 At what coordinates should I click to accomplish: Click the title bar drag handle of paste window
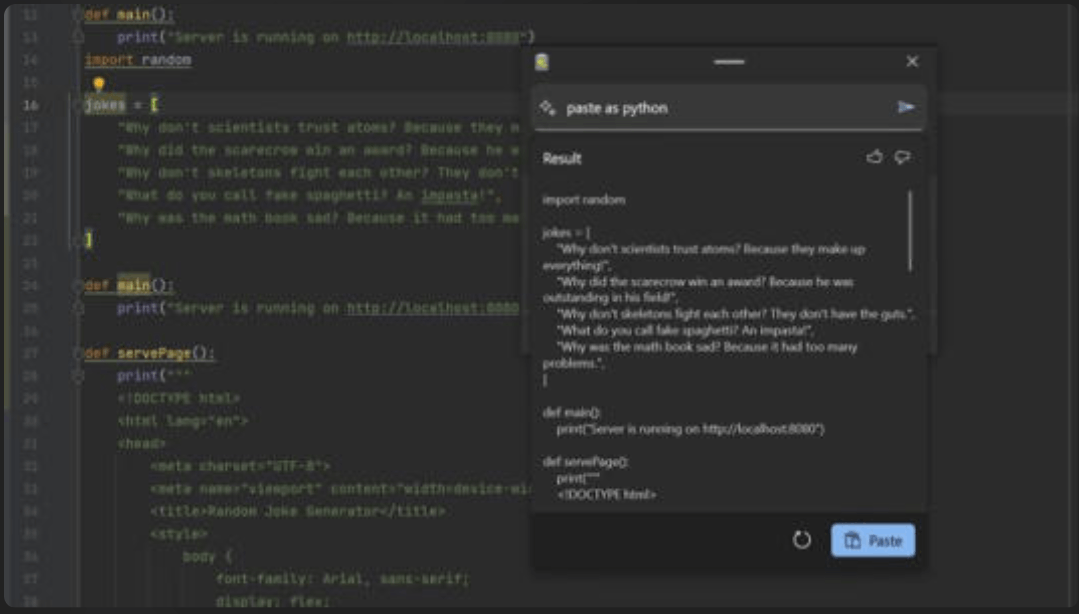[x=729, y=62]
